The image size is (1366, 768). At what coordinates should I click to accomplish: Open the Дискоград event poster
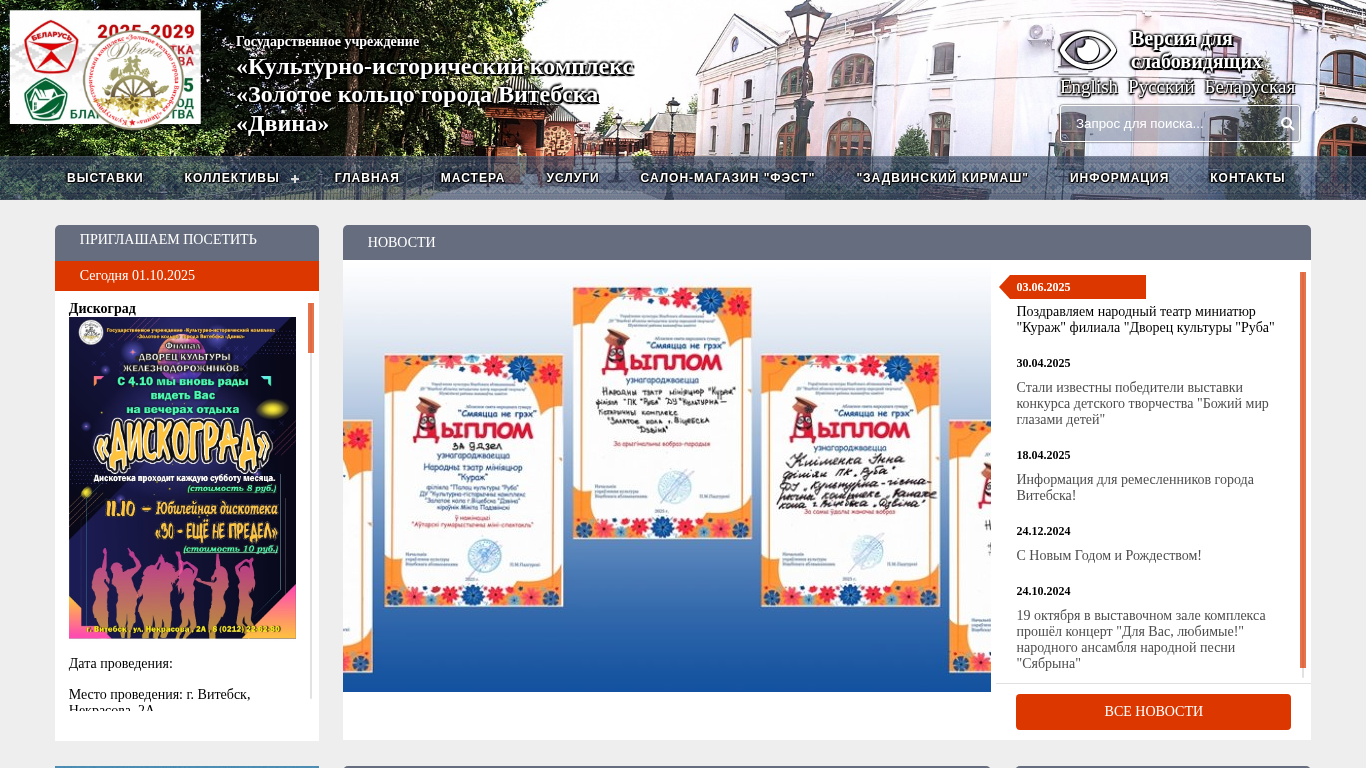point(182,478)
